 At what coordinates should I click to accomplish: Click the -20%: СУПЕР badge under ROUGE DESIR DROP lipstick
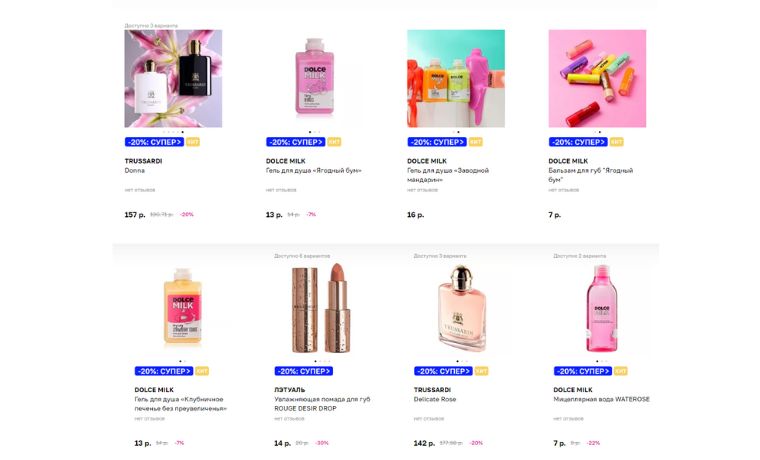[x=304, y=371]
